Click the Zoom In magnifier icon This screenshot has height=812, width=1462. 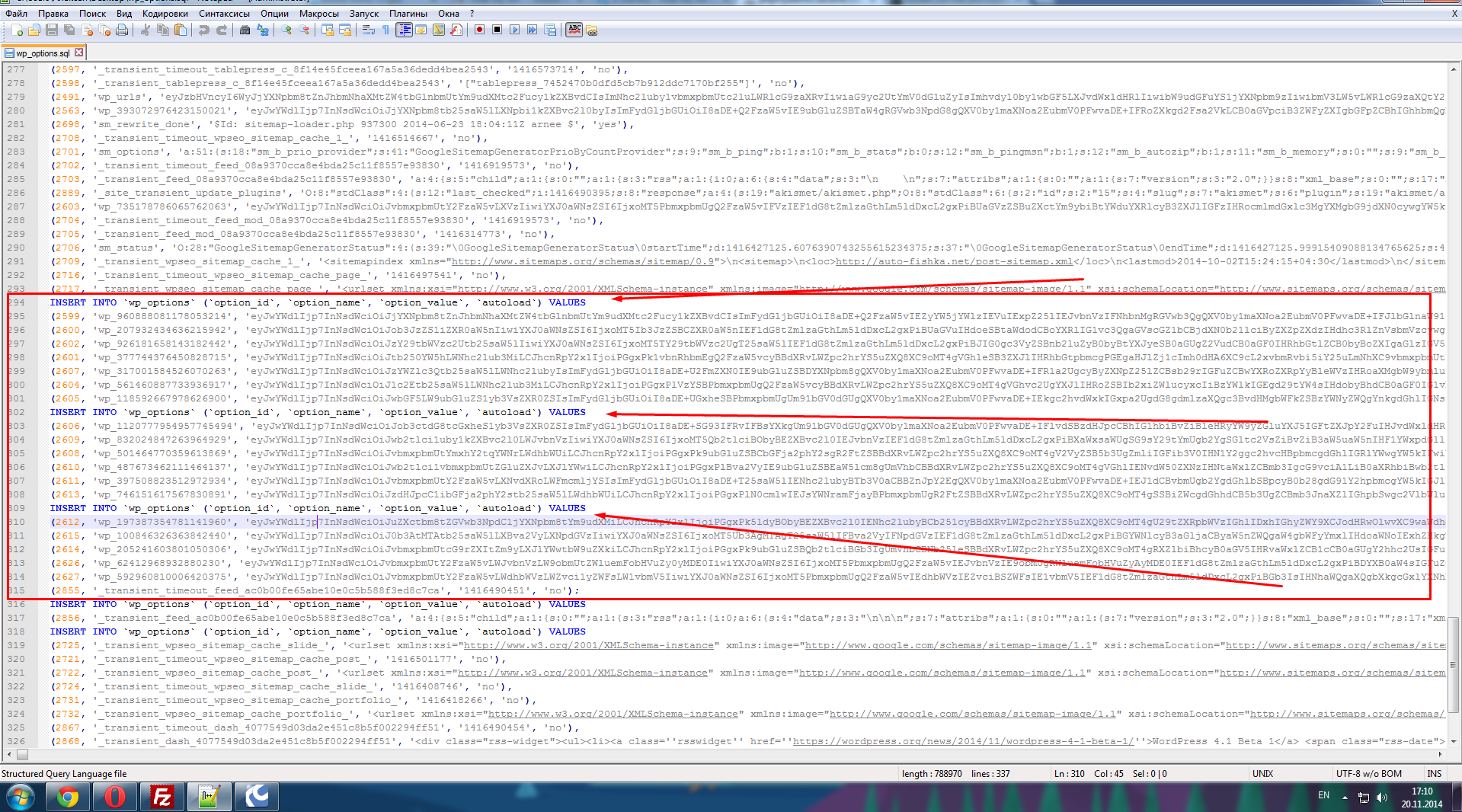286,30
